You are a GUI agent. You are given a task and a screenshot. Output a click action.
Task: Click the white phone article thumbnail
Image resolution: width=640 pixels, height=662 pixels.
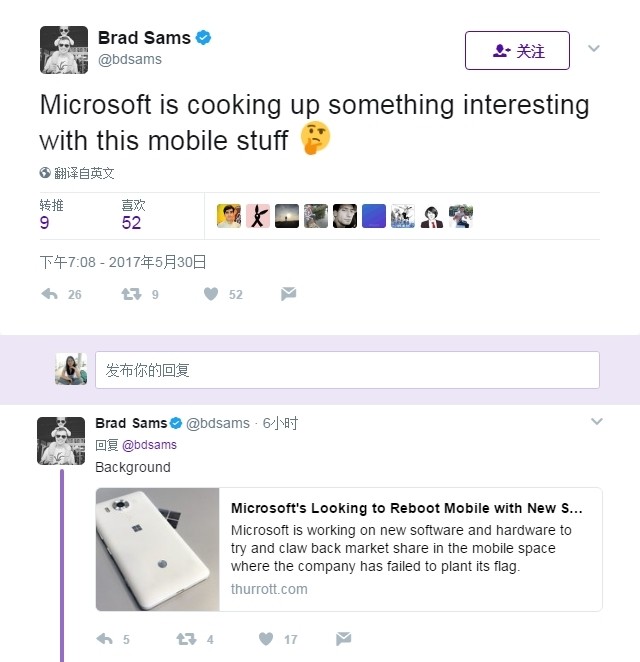pos(158,549)
